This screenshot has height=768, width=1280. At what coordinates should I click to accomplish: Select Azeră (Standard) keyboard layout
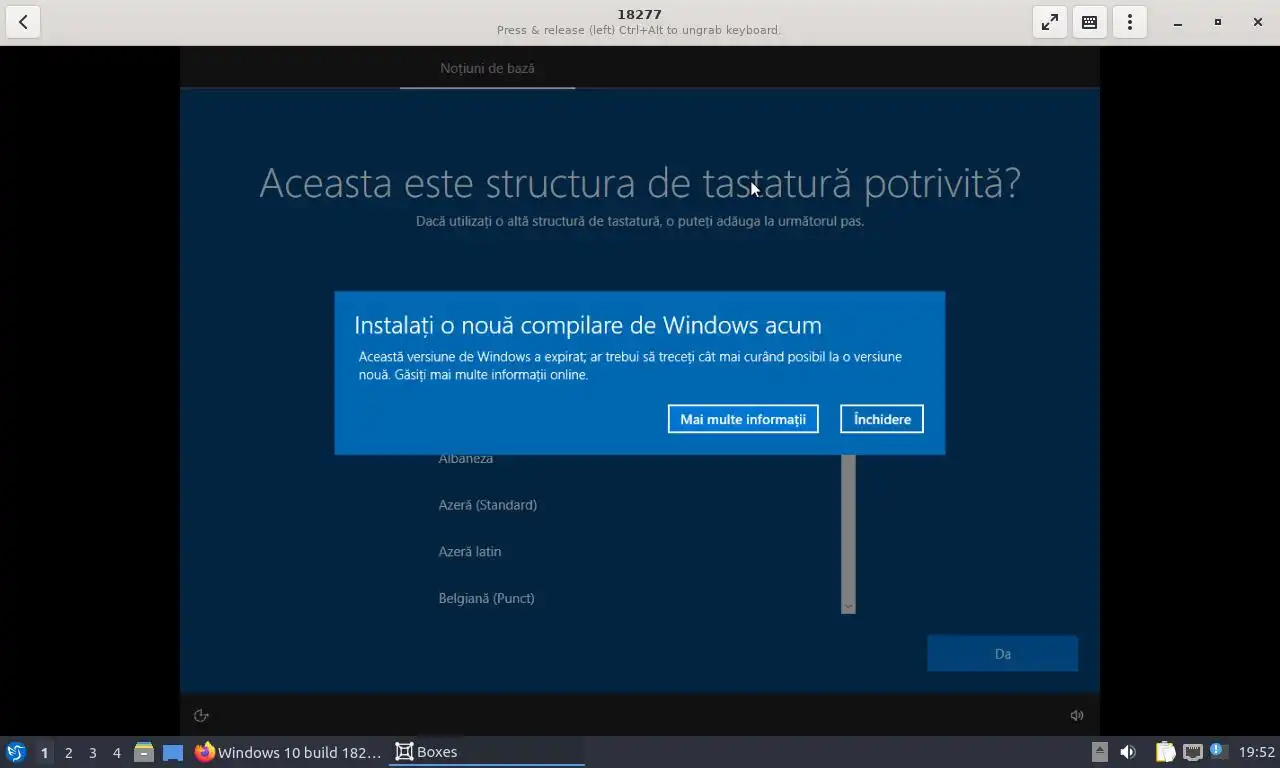click(487, 505)
